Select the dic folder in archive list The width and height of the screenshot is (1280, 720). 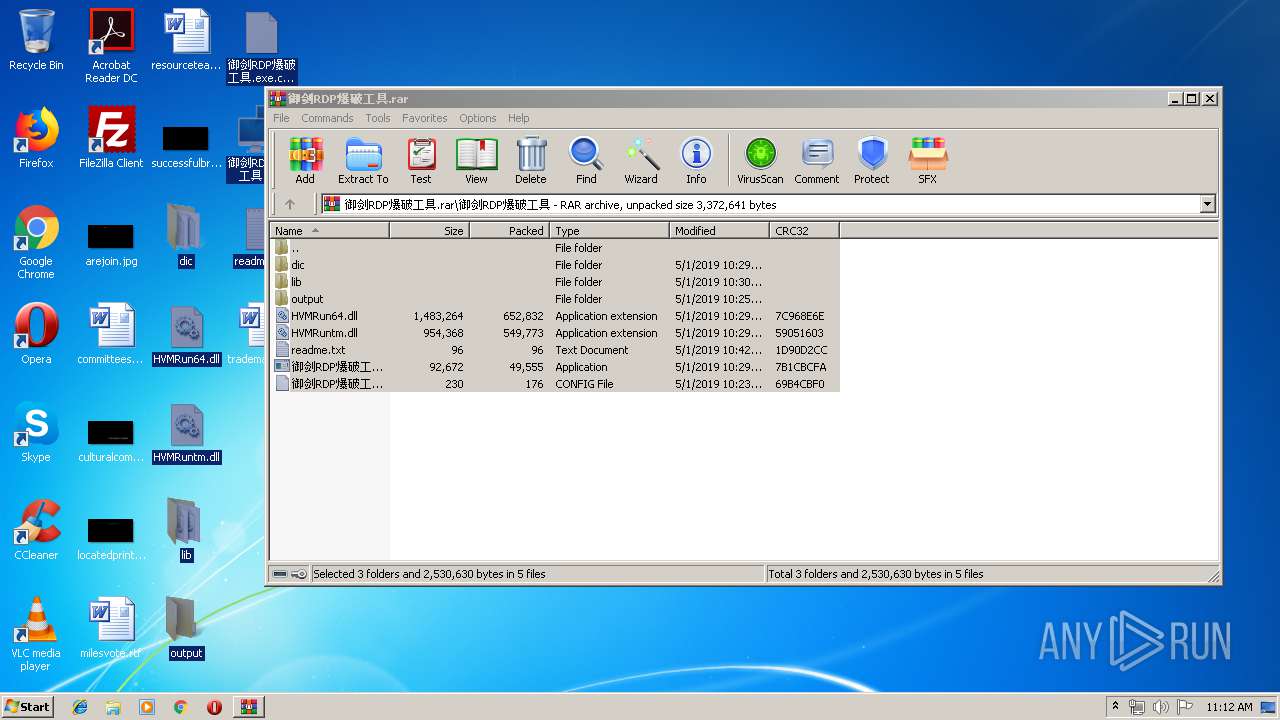555,265
